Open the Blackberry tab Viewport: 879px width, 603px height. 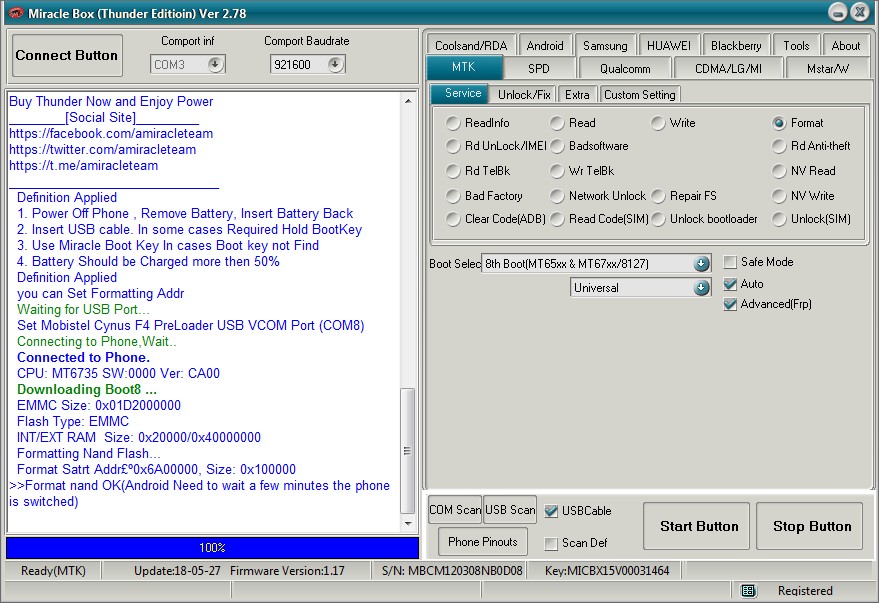pyautogui.click(x=736, y=46)
